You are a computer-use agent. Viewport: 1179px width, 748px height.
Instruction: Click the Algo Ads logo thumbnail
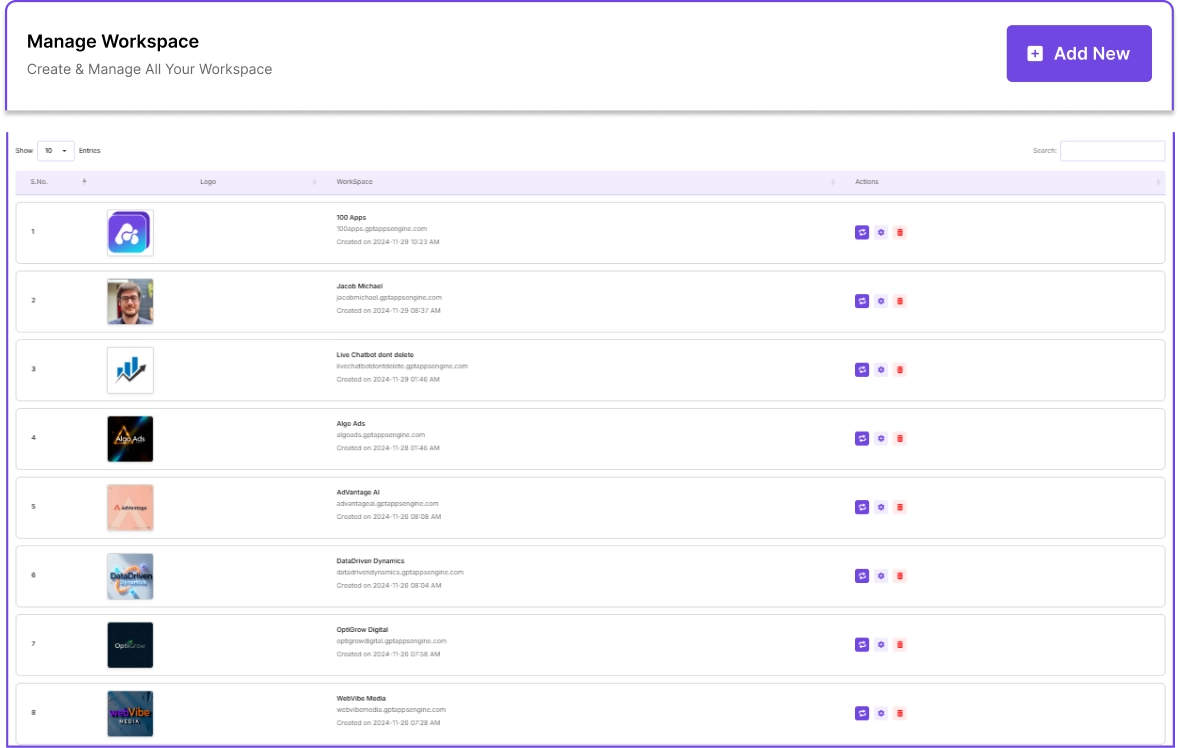130,439
